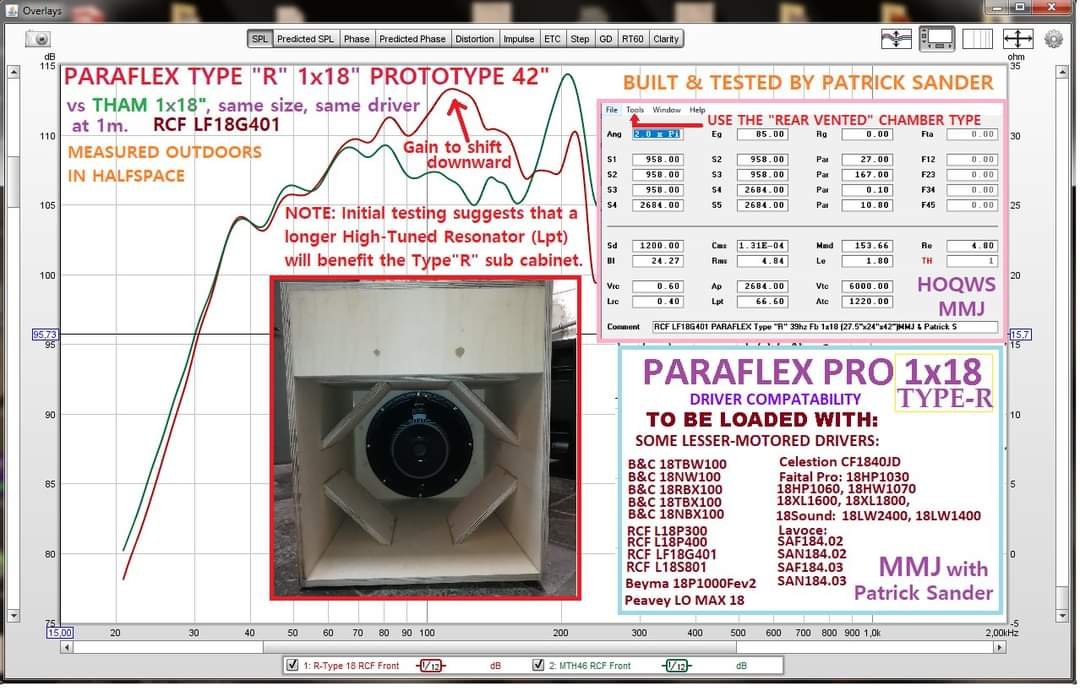Image resolution: width=1080 pixels, height=691 pixels.
Task: Open the Help menu in the Hornresp window
Action: pos(698,110)
